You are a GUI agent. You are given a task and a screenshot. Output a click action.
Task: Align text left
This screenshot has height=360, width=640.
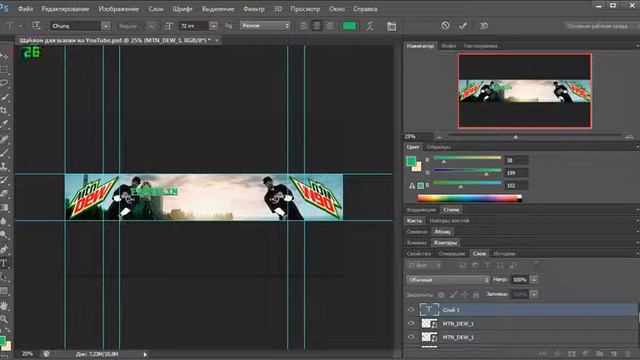[304, 26]
